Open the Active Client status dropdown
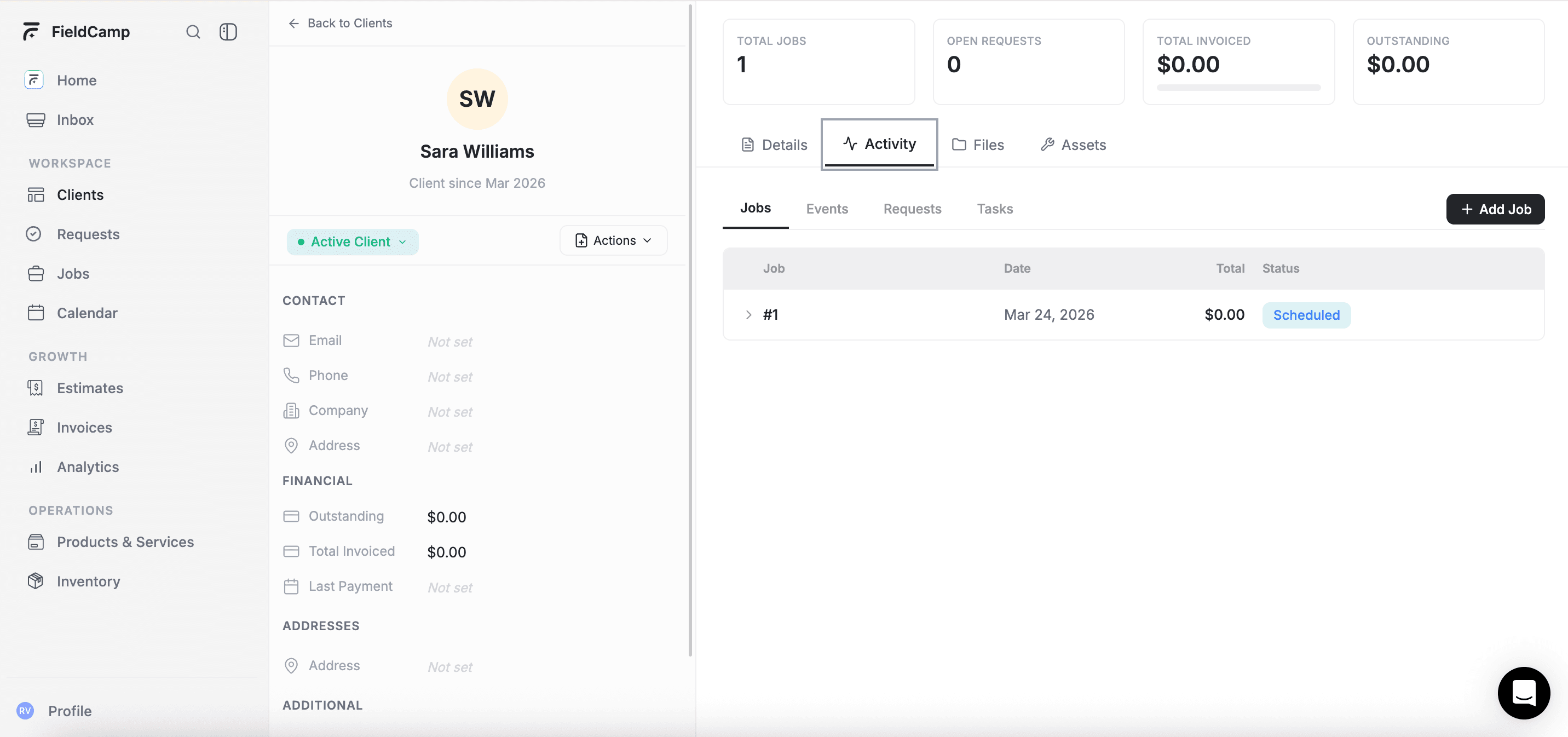 pyautogui.click(x=353, y=241)
